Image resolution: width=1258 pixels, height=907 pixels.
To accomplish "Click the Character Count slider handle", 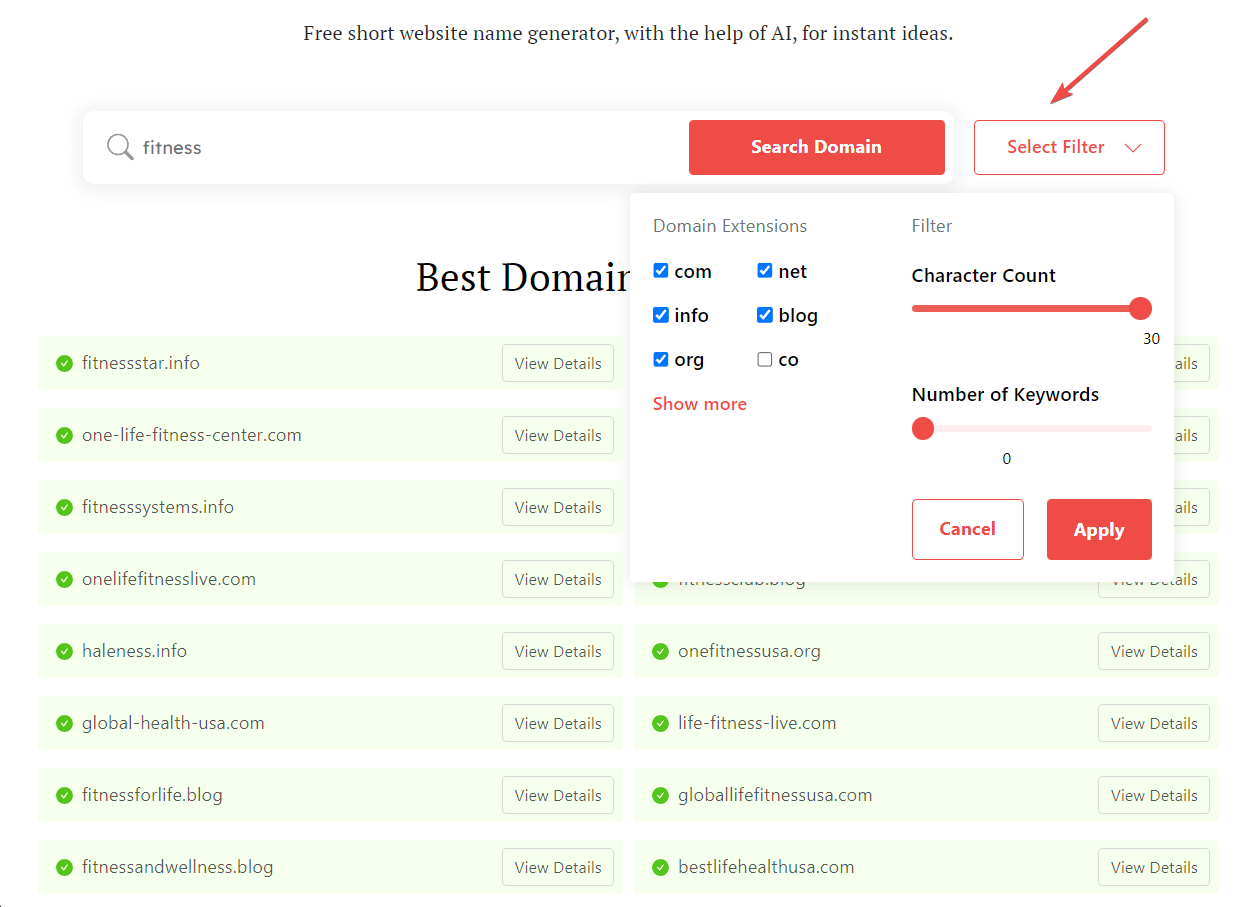I will click(x=1140, y=308).
